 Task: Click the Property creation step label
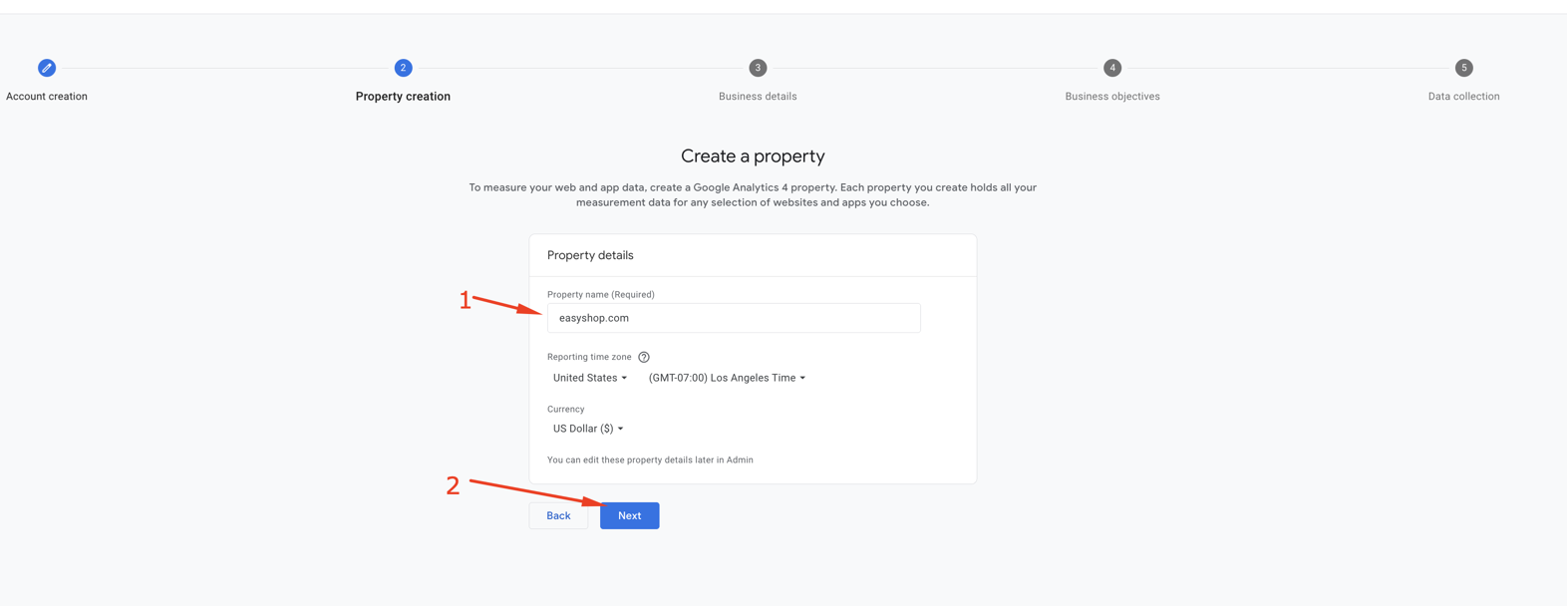pyautogui.click(x=403, y=97)
